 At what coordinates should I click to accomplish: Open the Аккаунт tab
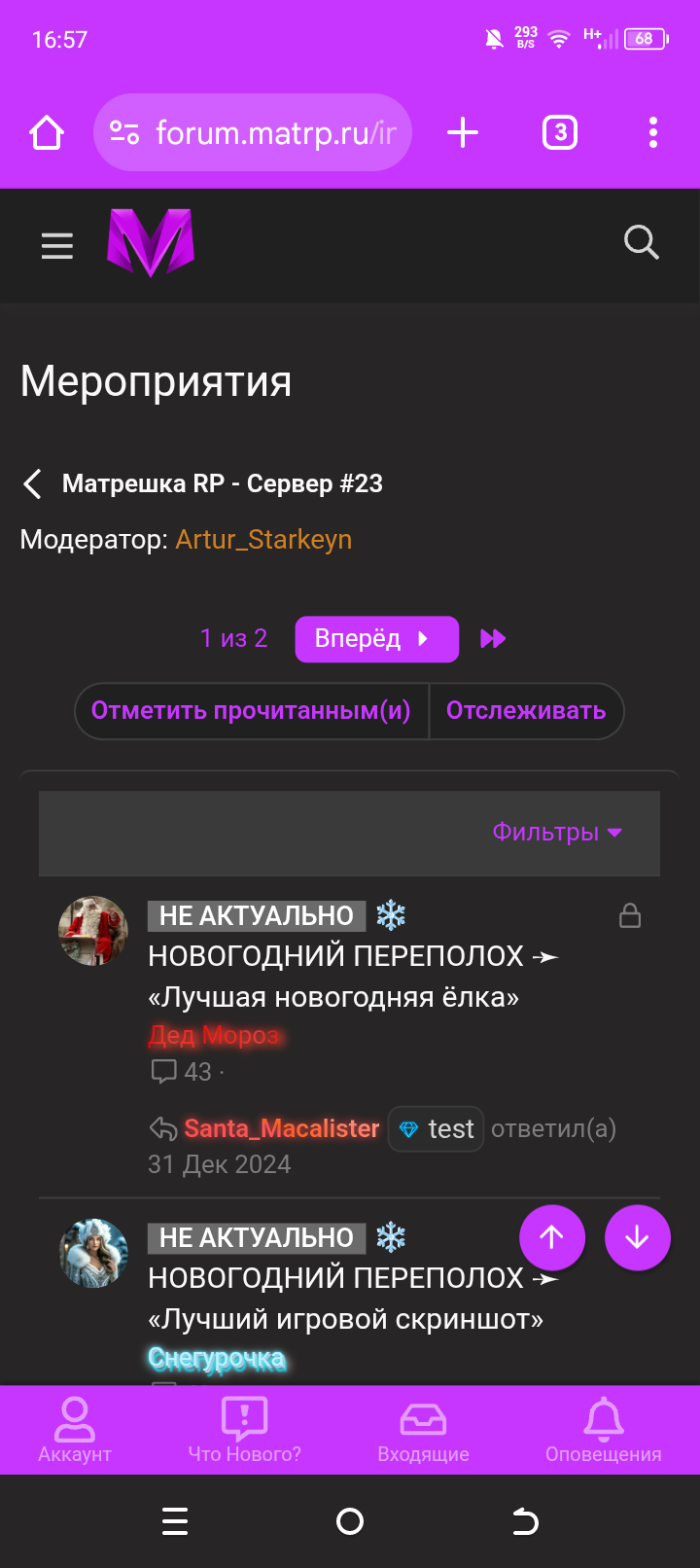[x=75, y=1430]
